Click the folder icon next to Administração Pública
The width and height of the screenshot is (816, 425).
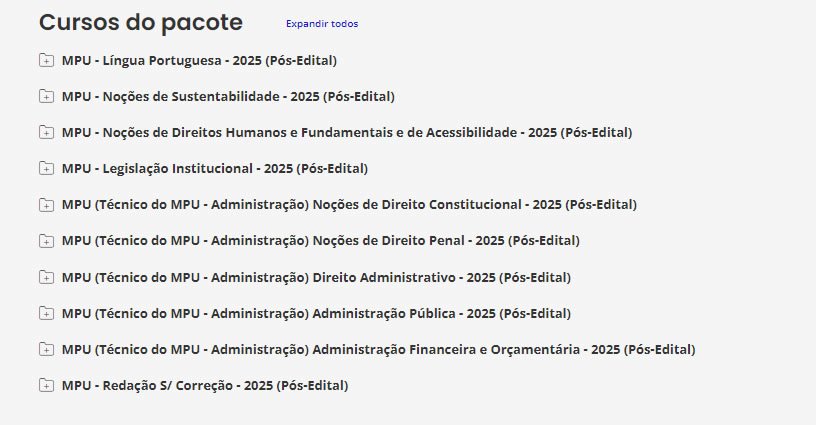pyautogui.click(x=46, y=313)
